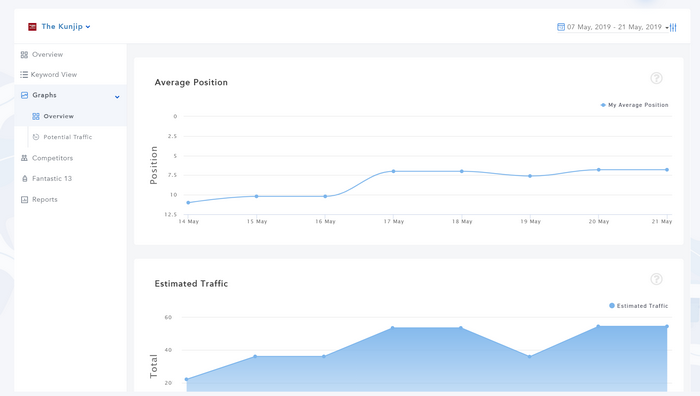Viewport: 700px width, 396px height.
Task: Click the Reports chart icon
Action: coord(24,200)
